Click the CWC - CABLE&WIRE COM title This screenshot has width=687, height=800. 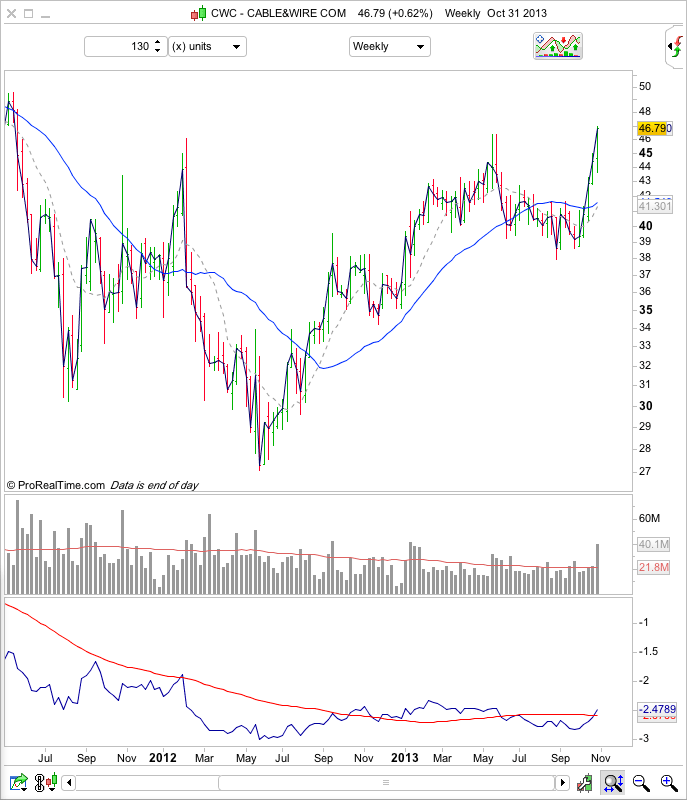click(278, 13)
